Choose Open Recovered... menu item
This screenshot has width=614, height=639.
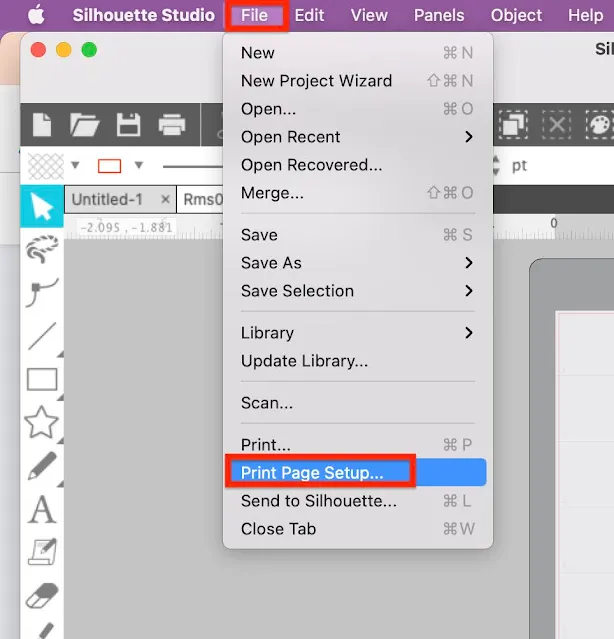coord(358,165)
